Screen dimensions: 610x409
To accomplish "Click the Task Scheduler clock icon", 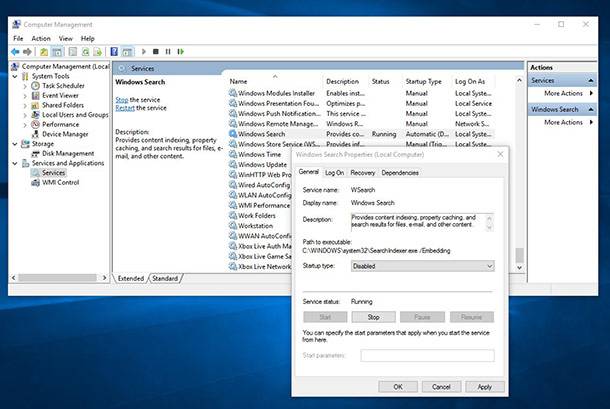I will [35, 86].
